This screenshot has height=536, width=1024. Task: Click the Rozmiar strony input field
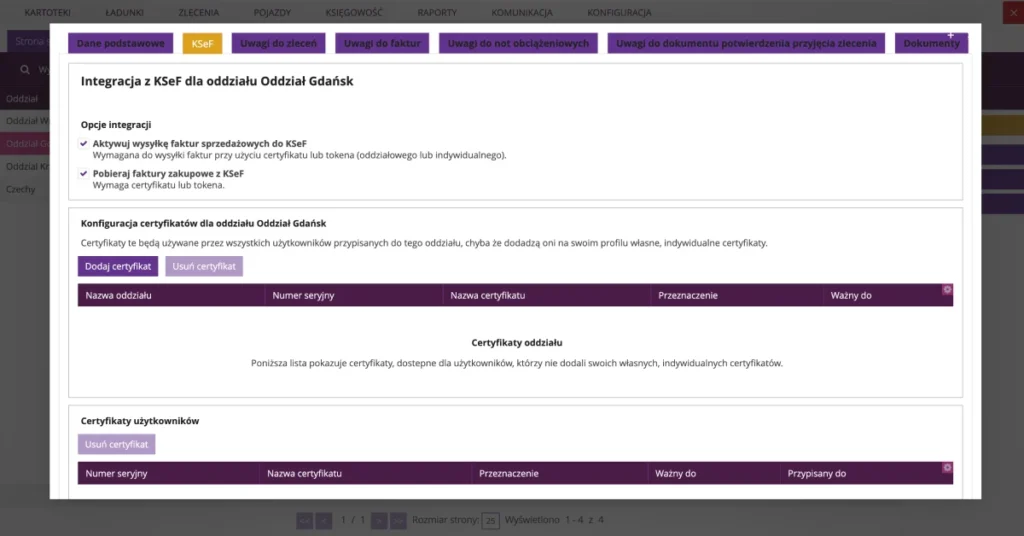[490, 520]
